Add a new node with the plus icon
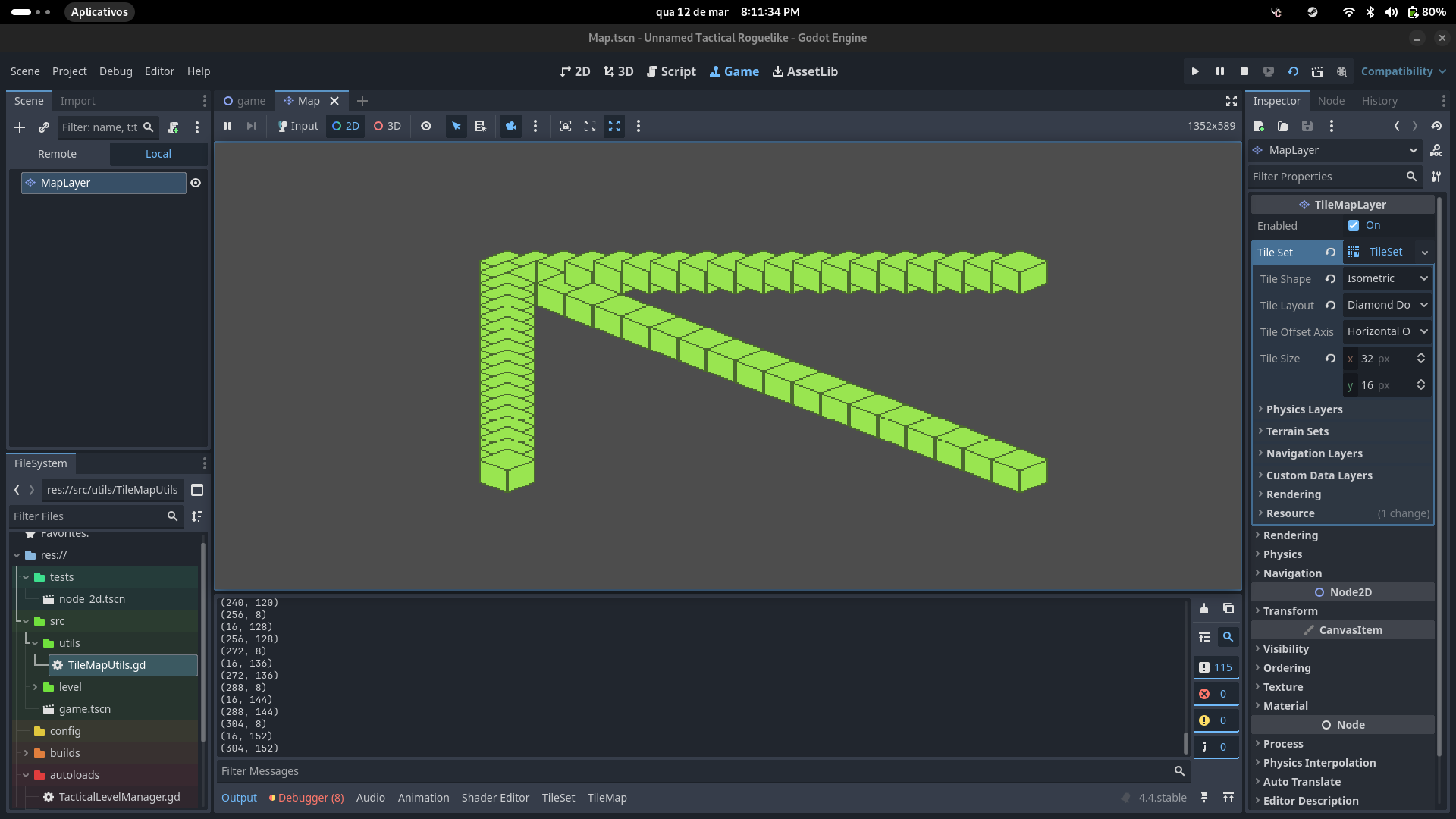 pos(20,127)
